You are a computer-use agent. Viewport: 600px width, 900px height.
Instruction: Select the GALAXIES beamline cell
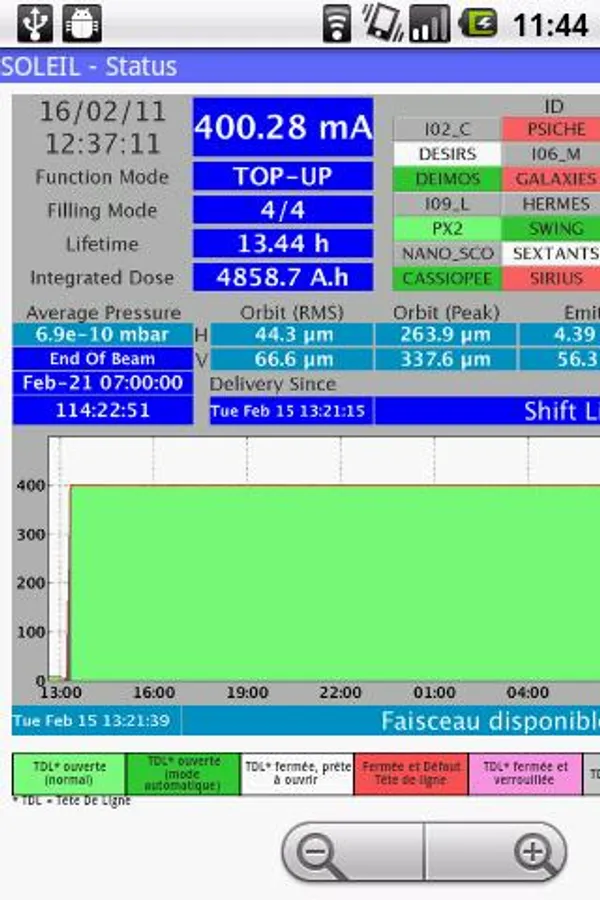[x=552, y=179]
